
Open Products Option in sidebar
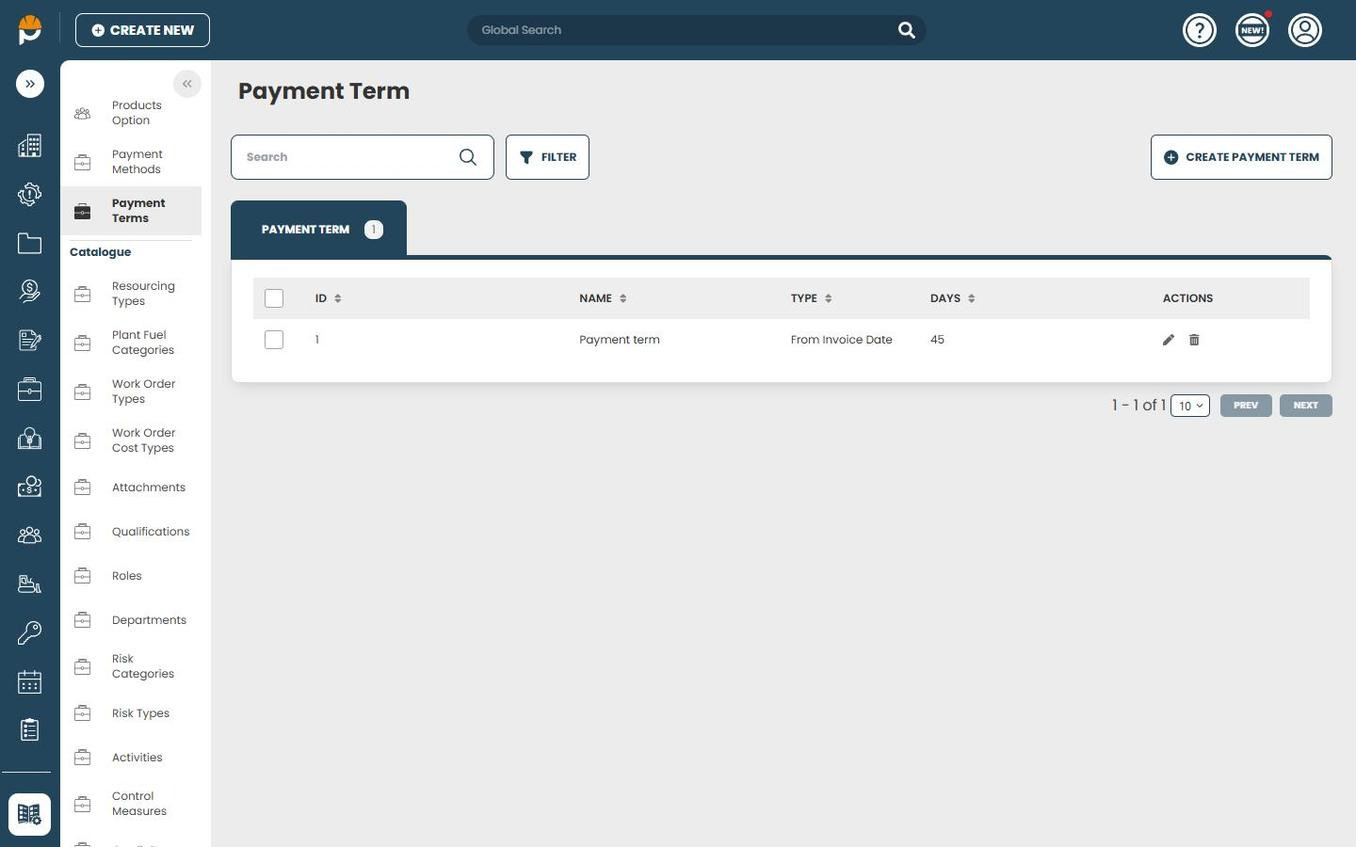131,113
